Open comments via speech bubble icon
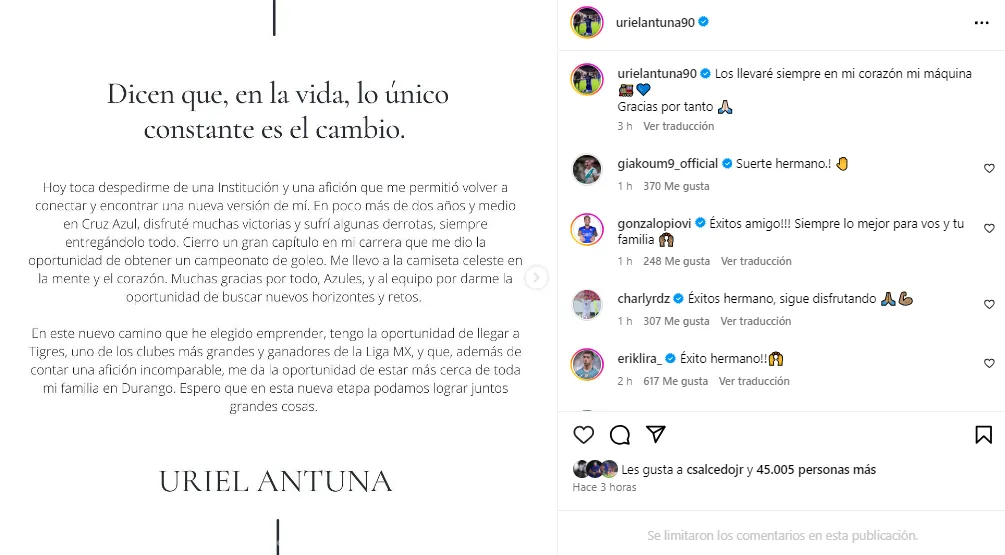The width and height of the screenshot is (1005, 555). (620, 435)
